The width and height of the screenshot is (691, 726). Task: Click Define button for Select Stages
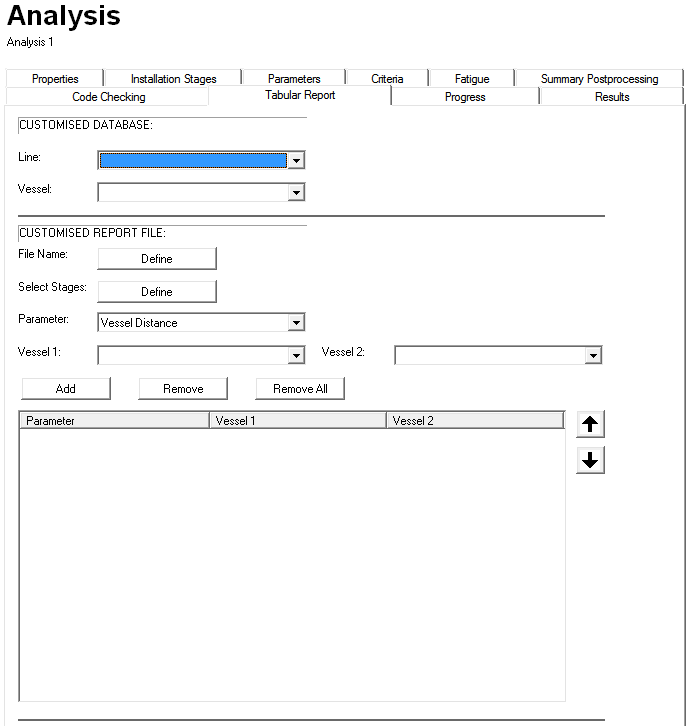click(157, 292)
